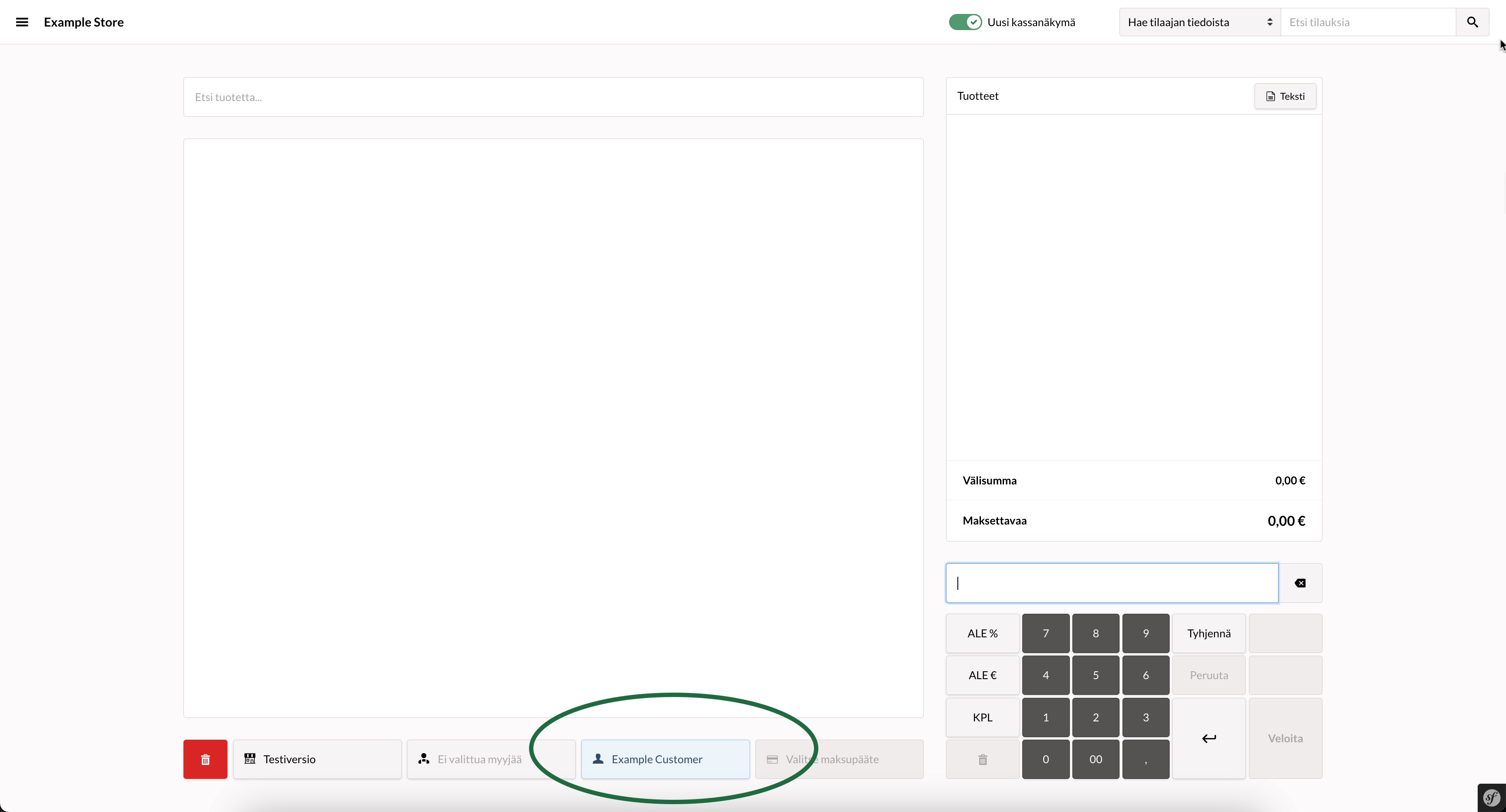Viewport: 1506px width, 812px height.
Task: Tap keypad digit 4
Action: (x=1046, y=675)
